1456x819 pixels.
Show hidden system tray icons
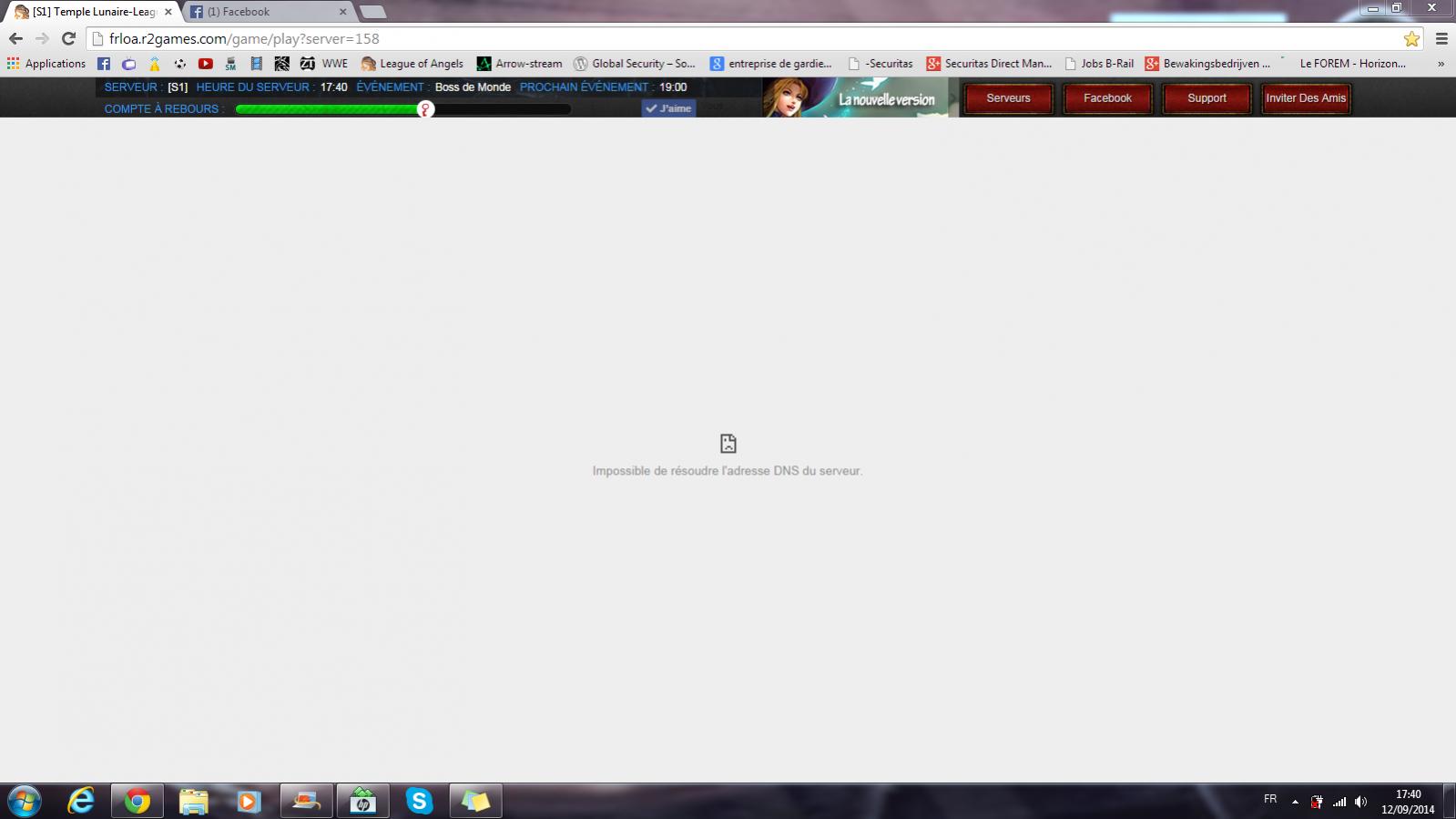[1295, 802]
